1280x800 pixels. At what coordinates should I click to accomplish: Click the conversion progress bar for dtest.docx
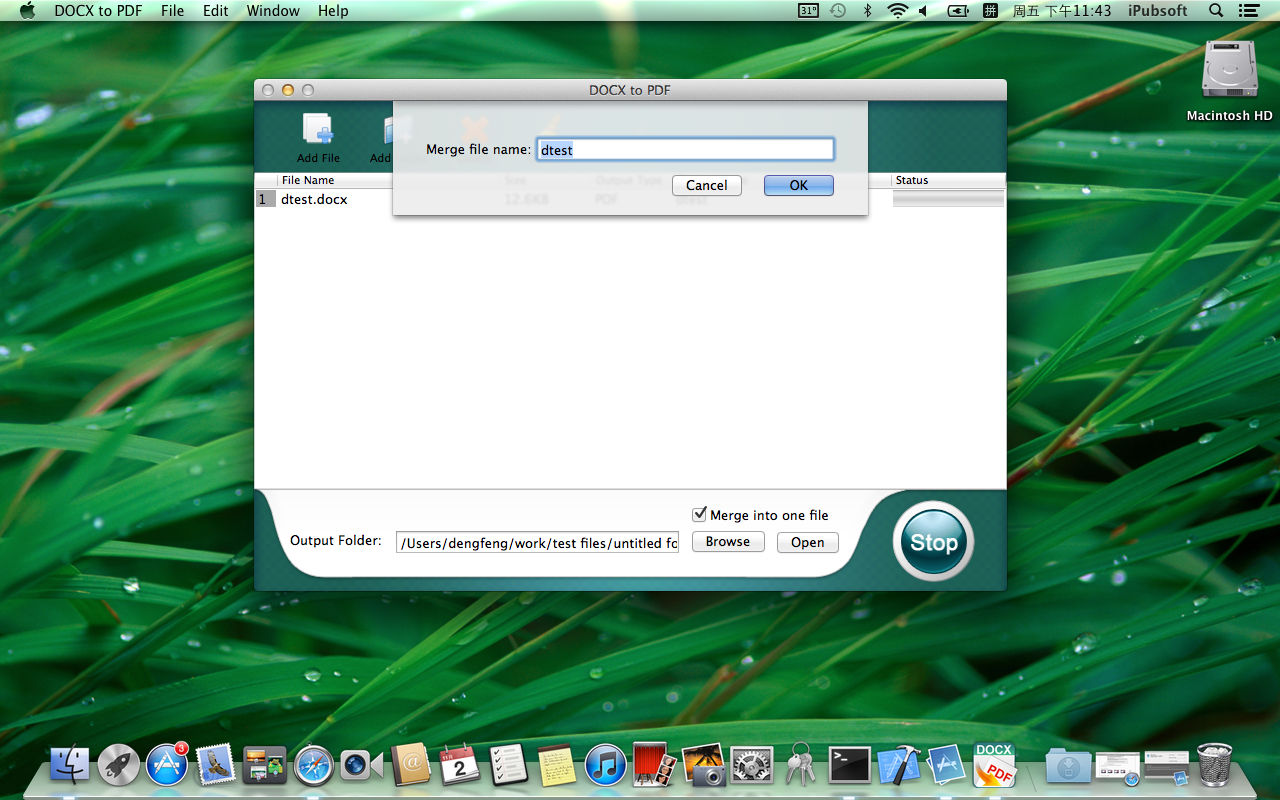tap(948, 199)
